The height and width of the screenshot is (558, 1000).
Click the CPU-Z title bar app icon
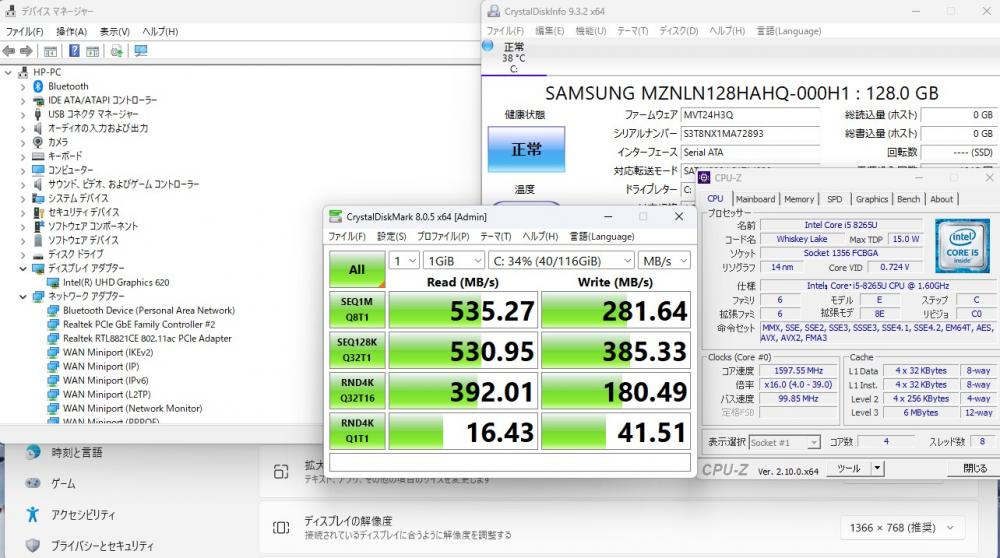704,178
